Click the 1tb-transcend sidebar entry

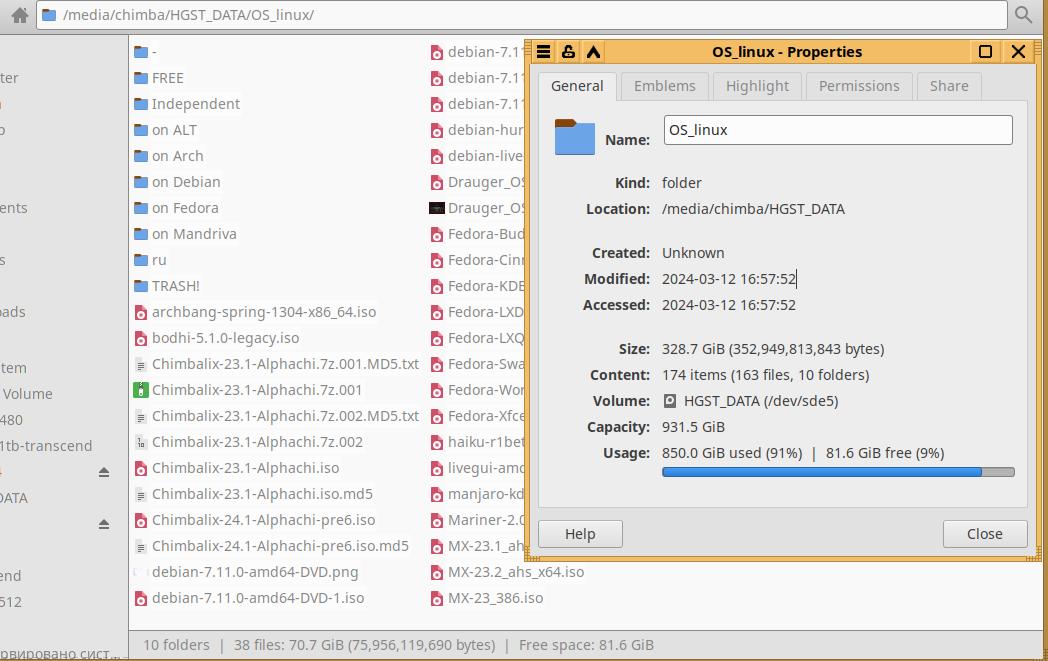45,446
